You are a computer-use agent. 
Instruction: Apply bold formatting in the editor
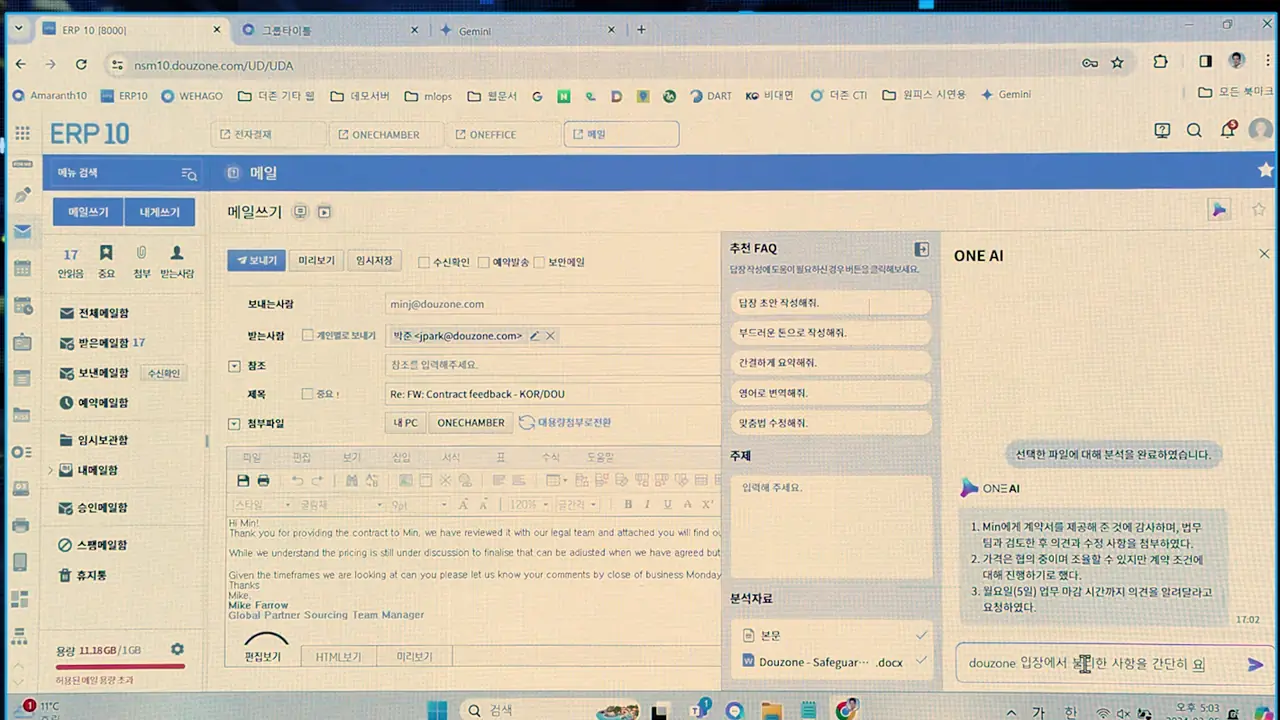pyautogui.click(x=628, y=504)
